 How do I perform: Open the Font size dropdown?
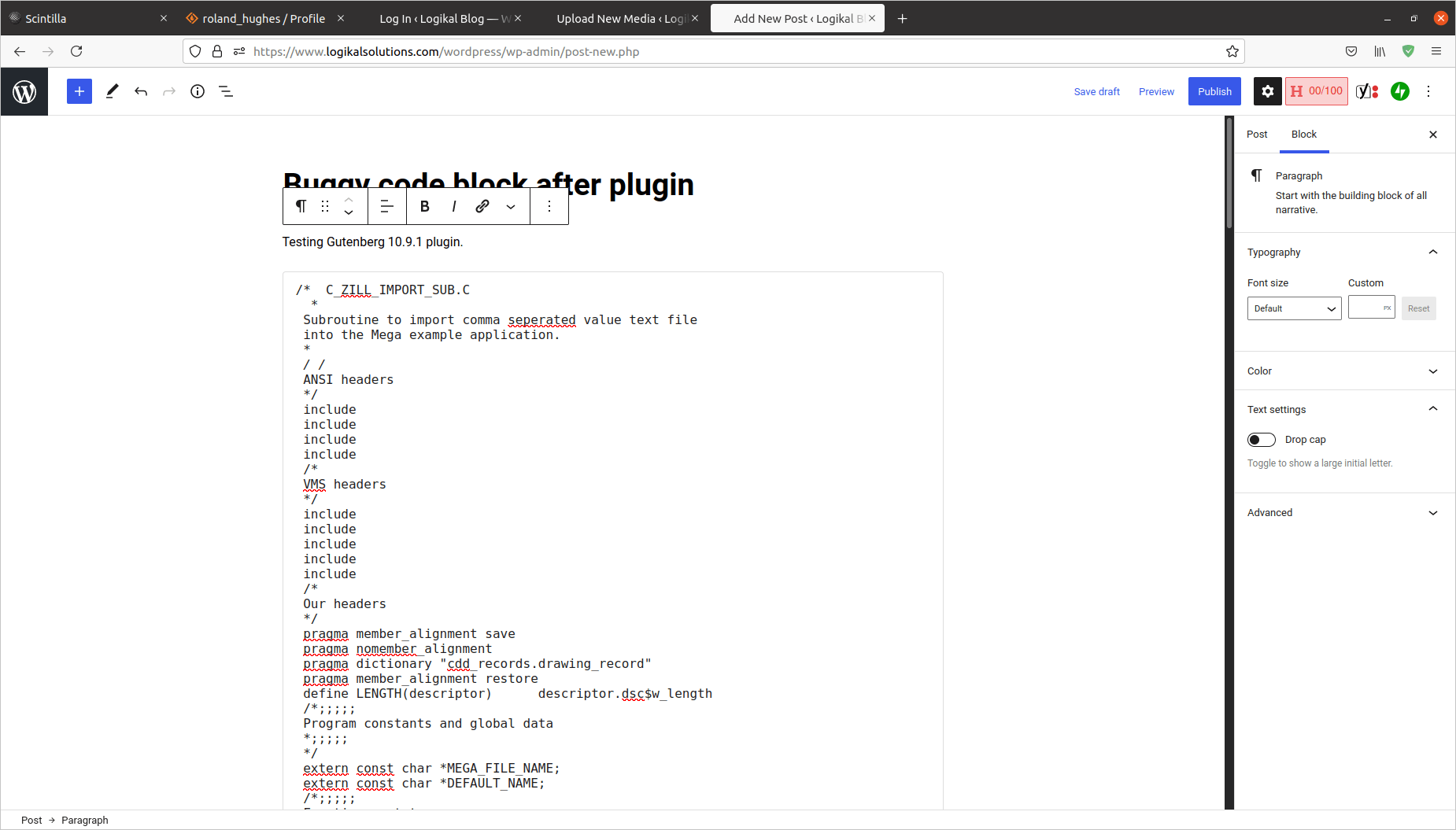coord(1293,308)
